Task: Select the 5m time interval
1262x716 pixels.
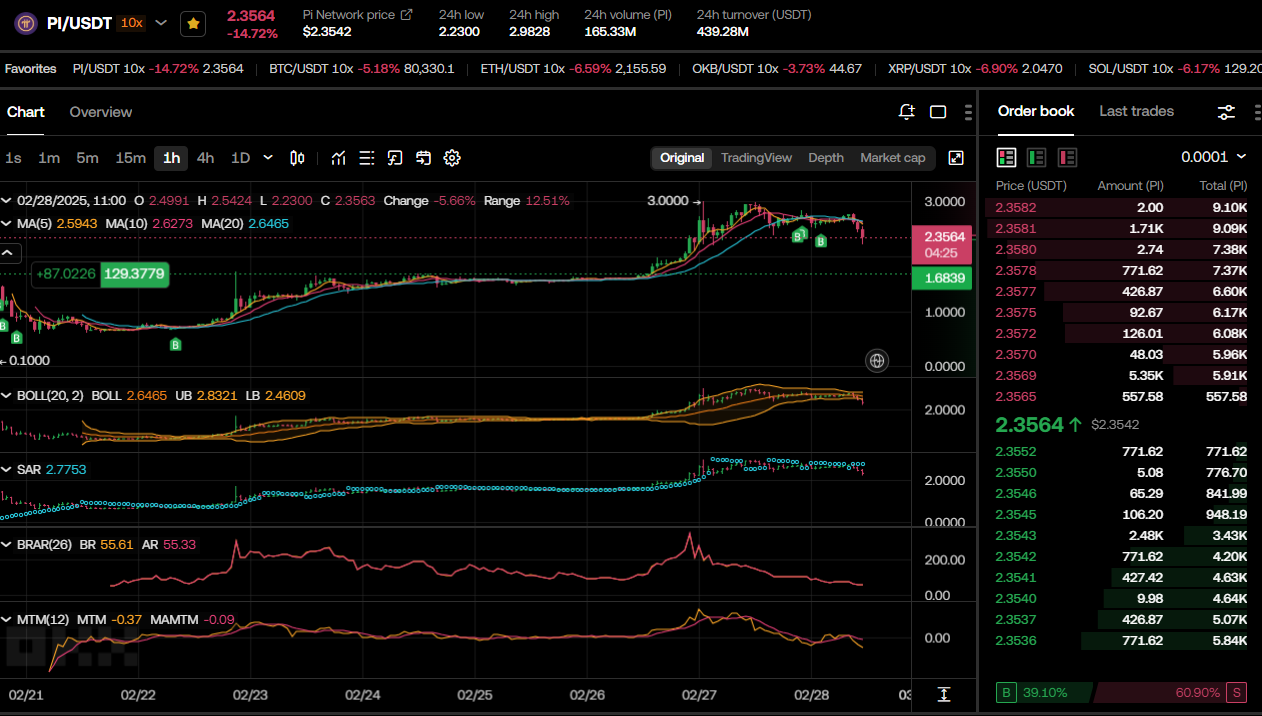Action: [x=87, y=158]
